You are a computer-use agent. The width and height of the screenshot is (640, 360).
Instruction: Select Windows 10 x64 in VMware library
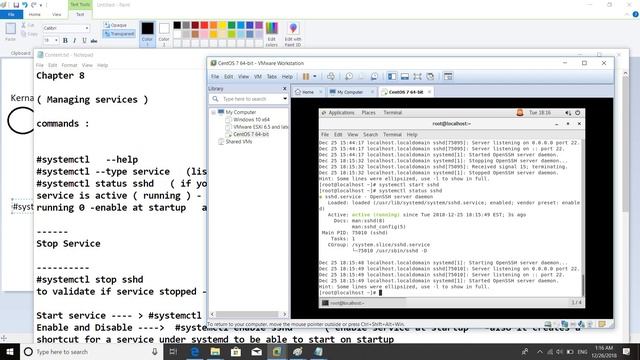tap(251, 120)
